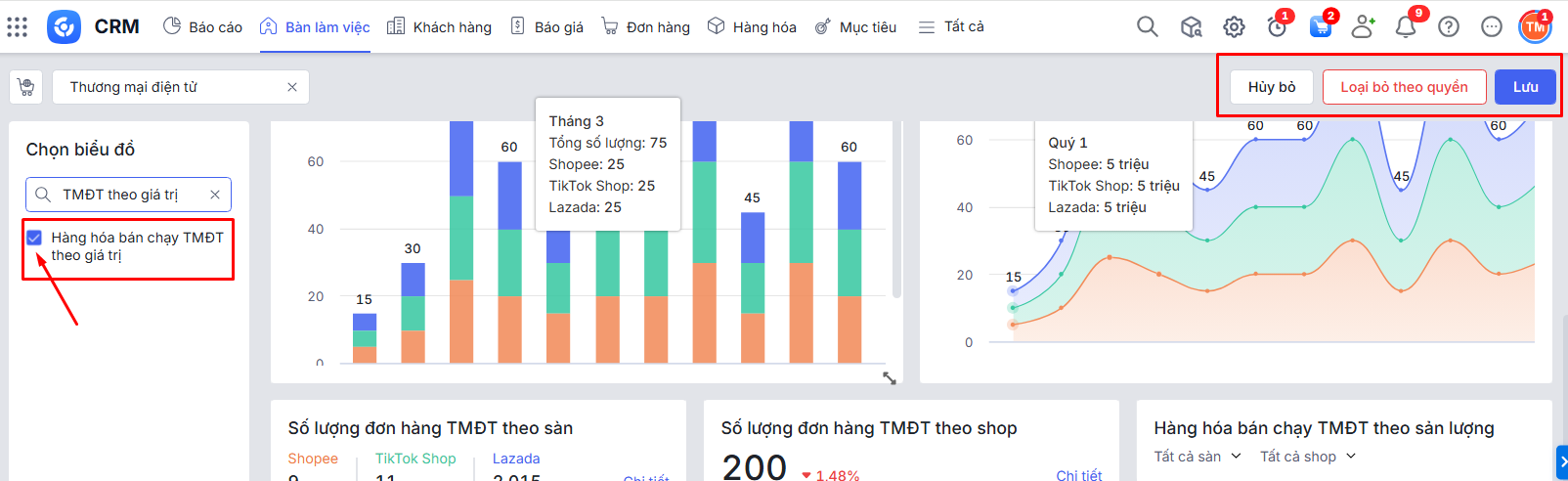Open the notifications bell icon

tap(1406, 27)
